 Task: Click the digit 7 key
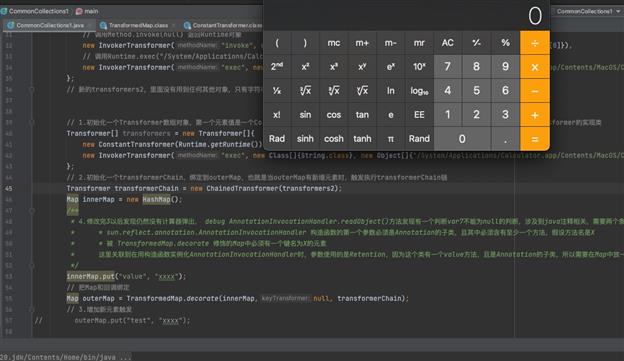pyautogui.click(x=448, y=66)
